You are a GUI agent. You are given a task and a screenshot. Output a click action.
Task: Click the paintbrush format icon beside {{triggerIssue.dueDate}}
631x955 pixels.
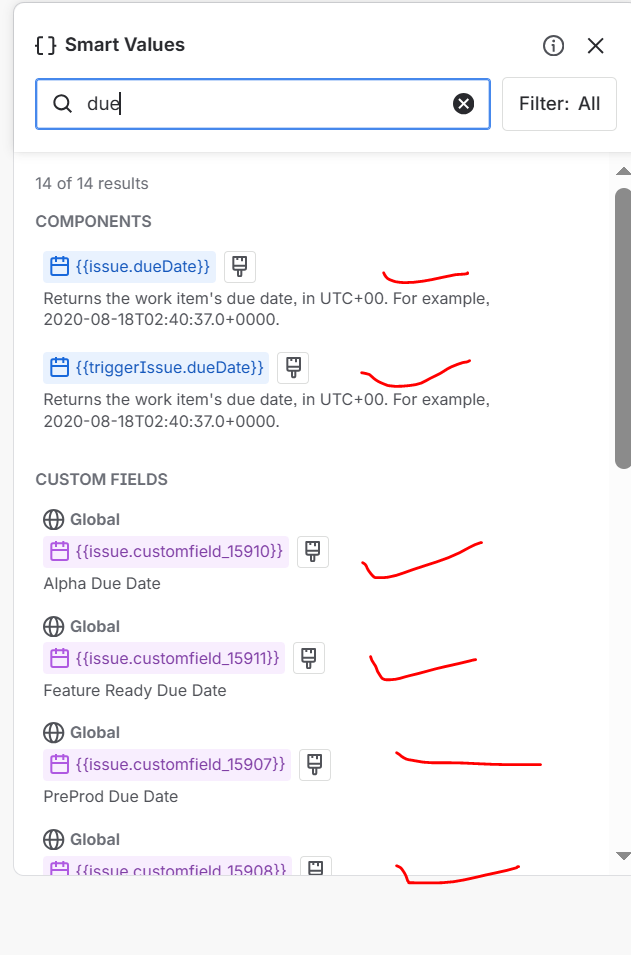[x=292, y=367]
